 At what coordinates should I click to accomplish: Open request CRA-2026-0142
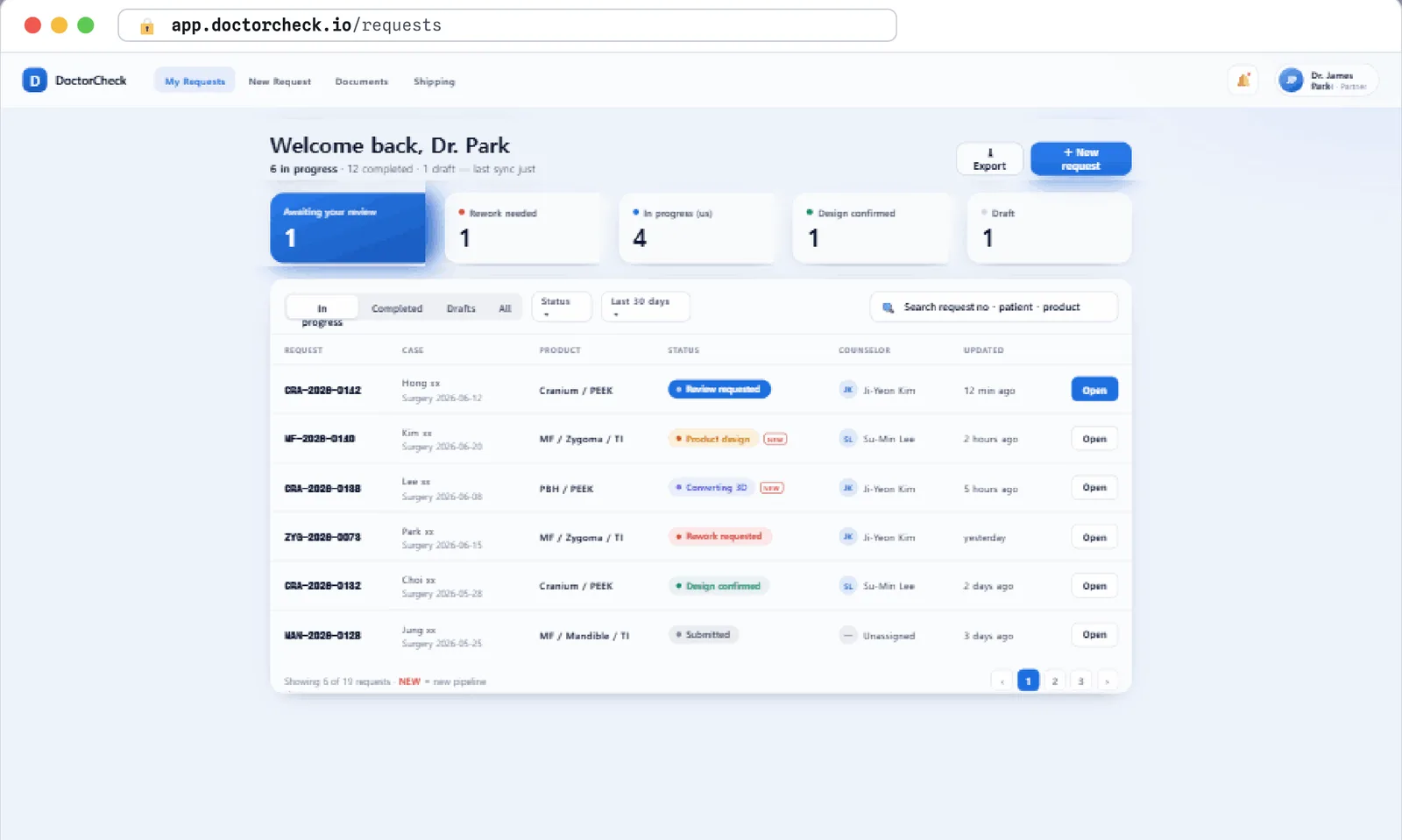[1094, 390]
